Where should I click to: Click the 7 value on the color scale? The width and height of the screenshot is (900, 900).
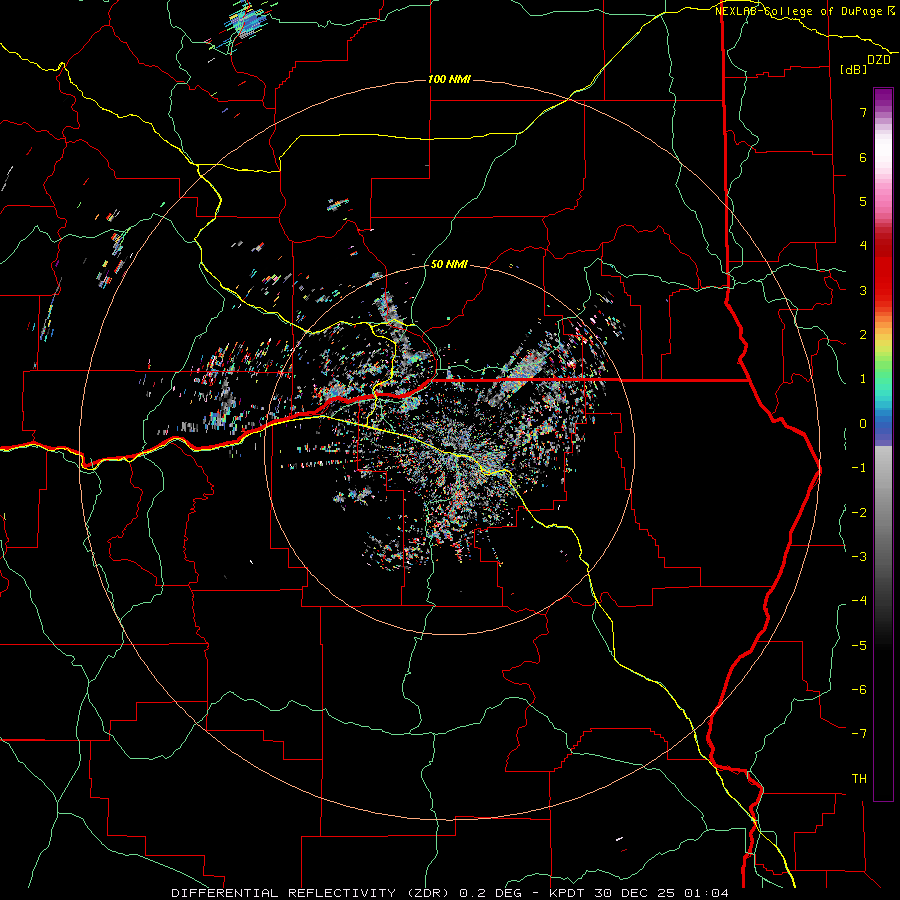tap(863, 112)
